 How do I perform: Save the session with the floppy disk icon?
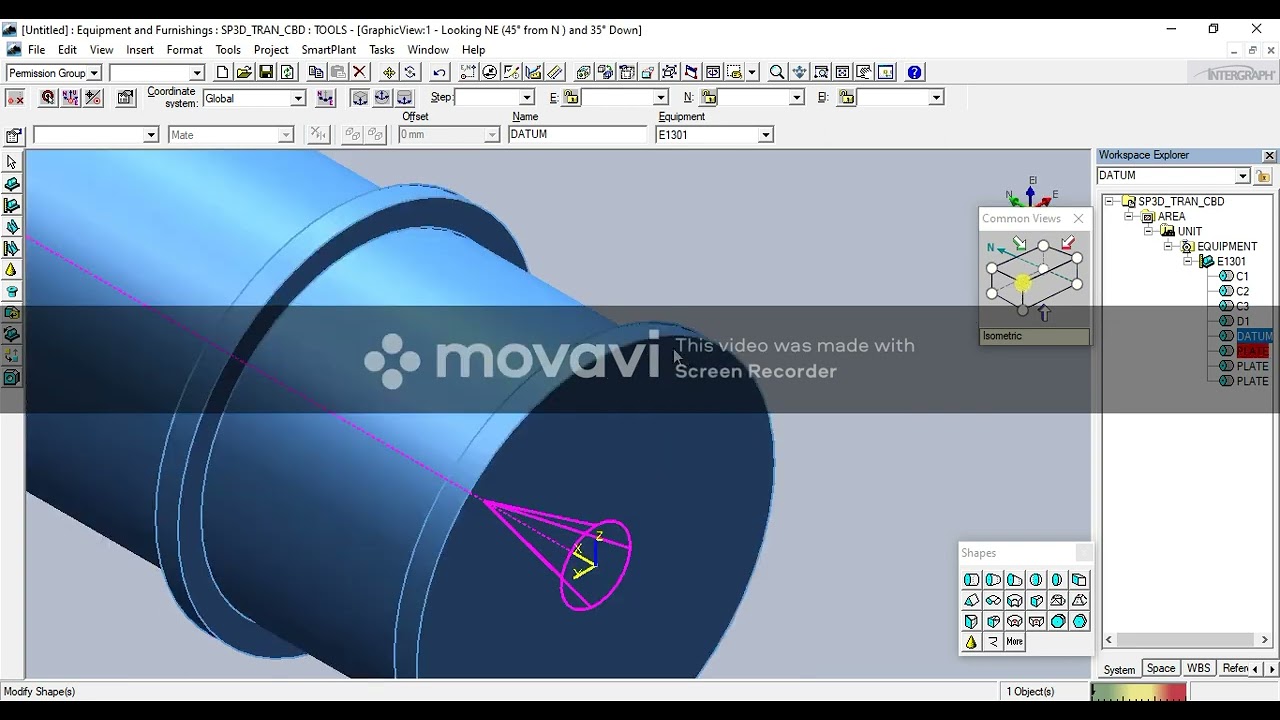[x=266, y=72]
